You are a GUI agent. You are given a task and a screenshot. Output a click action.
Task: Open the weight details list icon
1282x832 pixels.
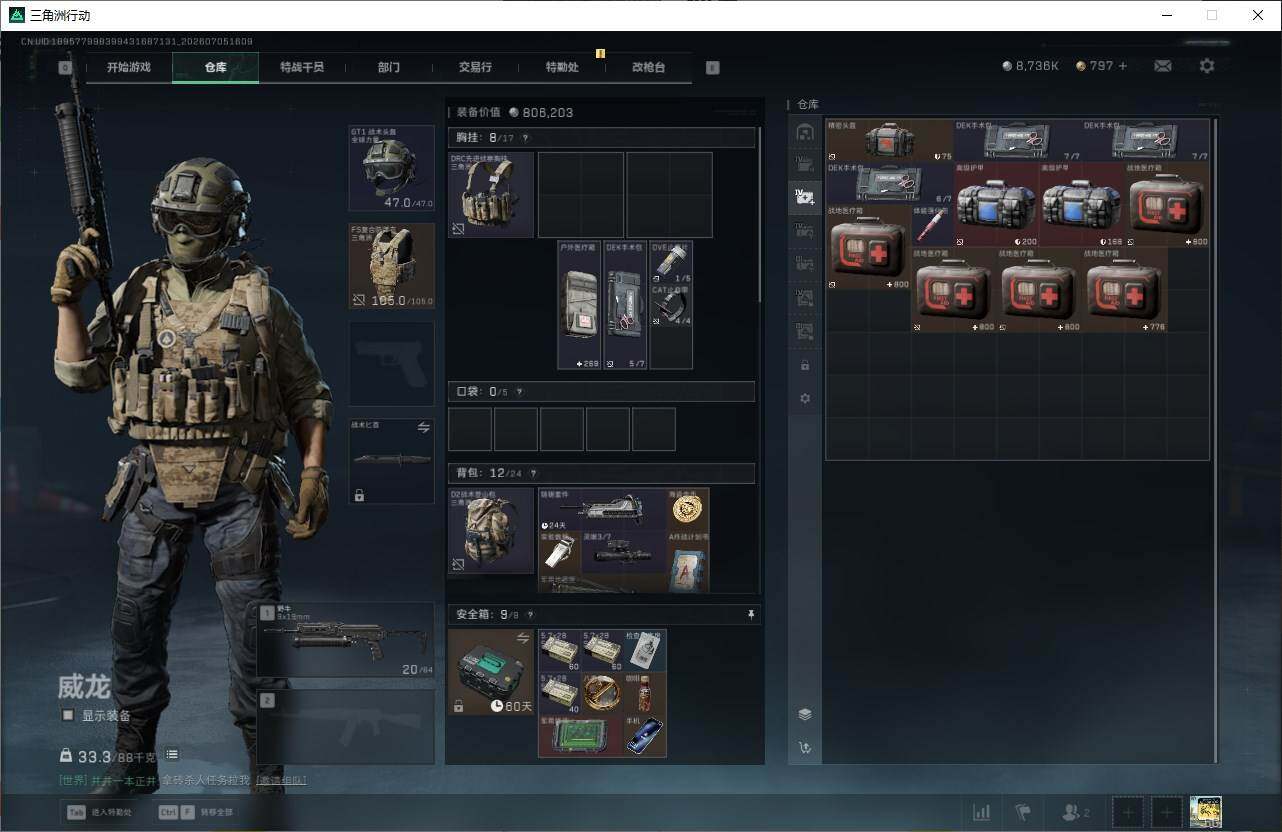point(172,754)
